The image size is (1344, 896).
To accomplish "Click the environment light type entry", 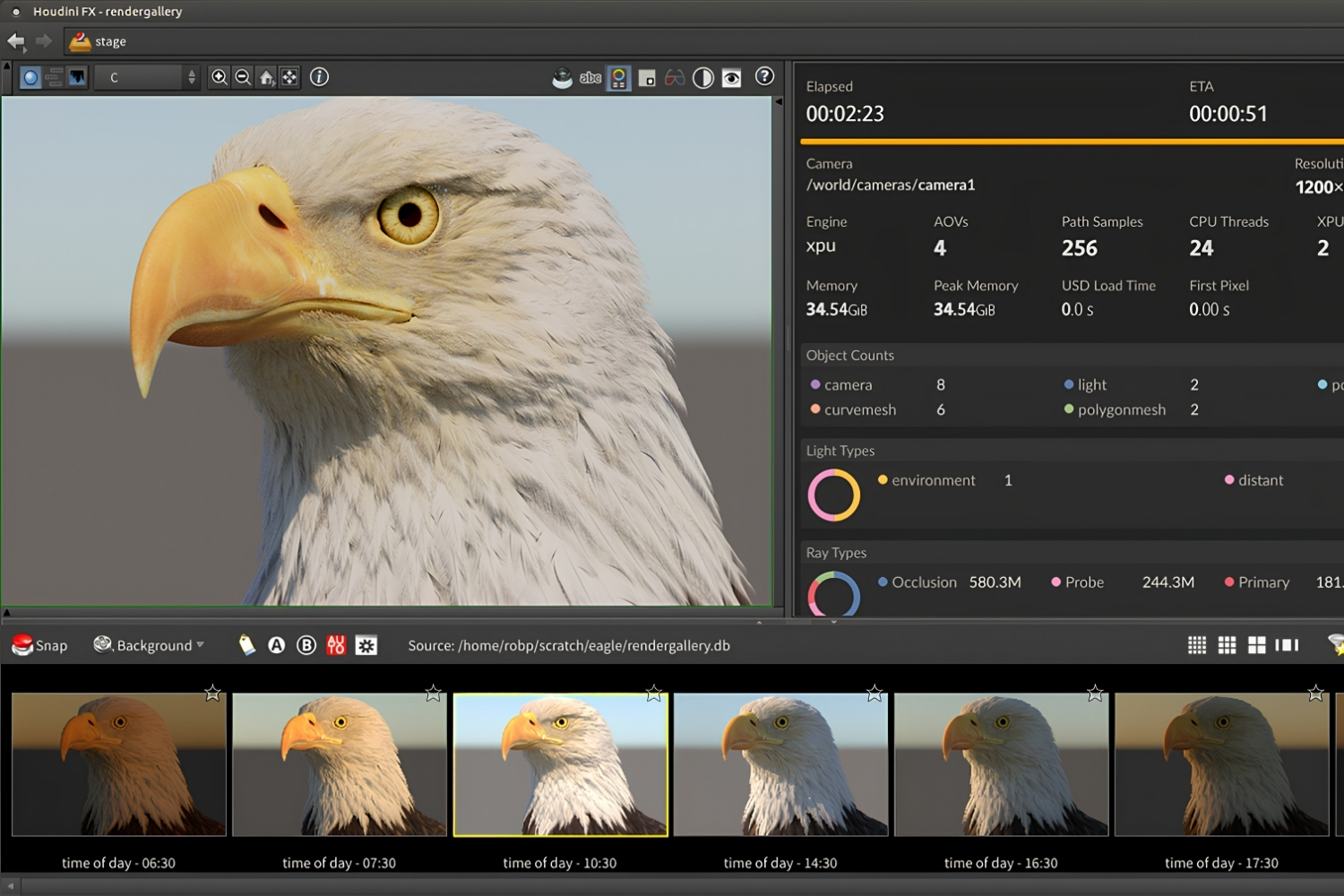I will (x=945, y=480).
